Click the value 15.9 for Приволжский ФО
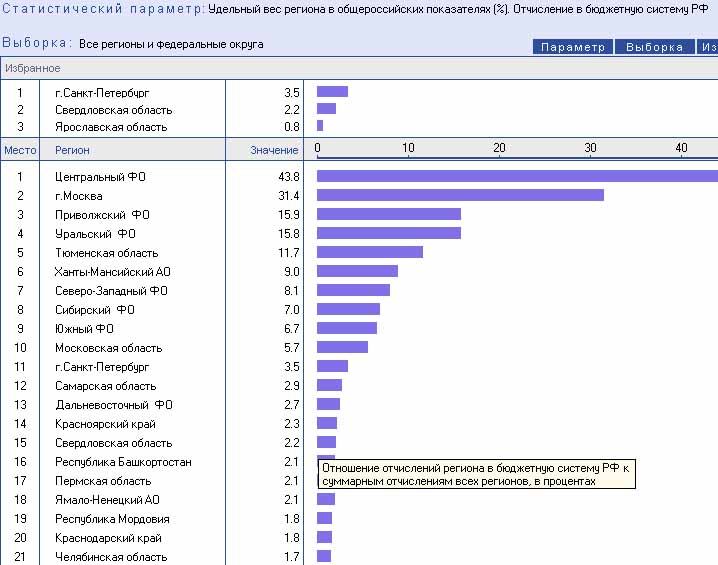Screen dimensions: 718x565 click(288, 215)
